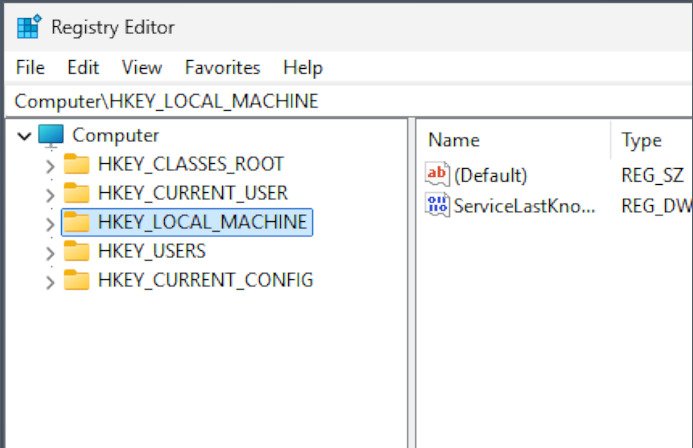693x448 pixels.
Task: Click the HKEY_LOCAL_MACHINE folder icon
Action: pyautogui.click(x=76, y=222)
